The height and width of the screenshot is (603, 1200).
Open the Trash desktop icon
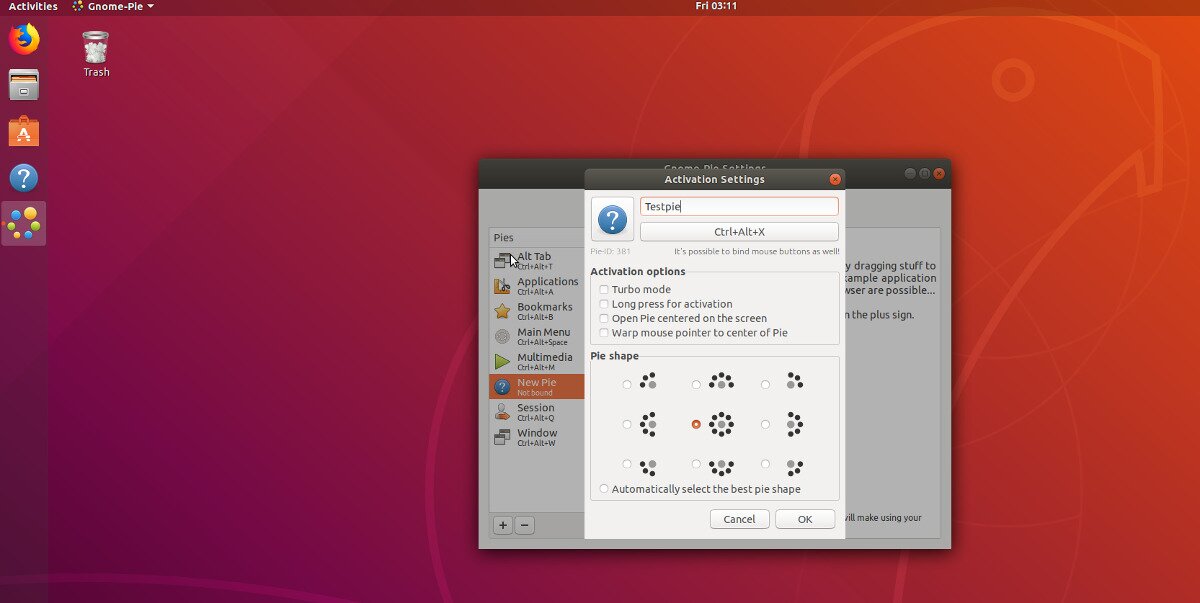tap(96, 54)
